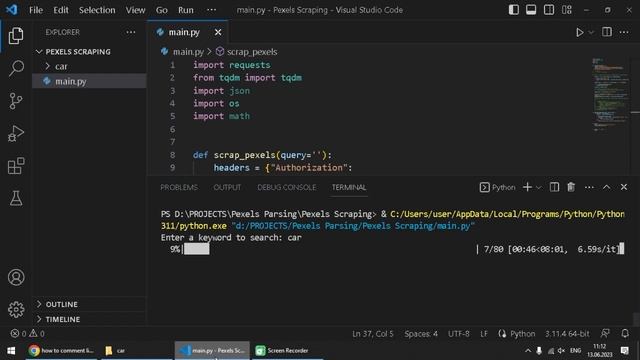Maximize the panel size chevron

607,187
